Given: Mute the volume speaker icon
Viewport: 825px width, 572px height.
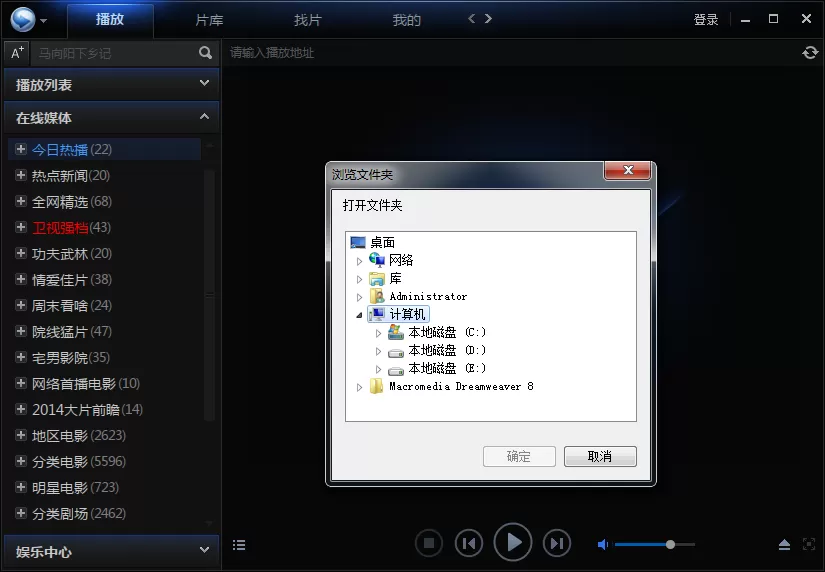Looking at the screenshot, I should click(603, 545).
